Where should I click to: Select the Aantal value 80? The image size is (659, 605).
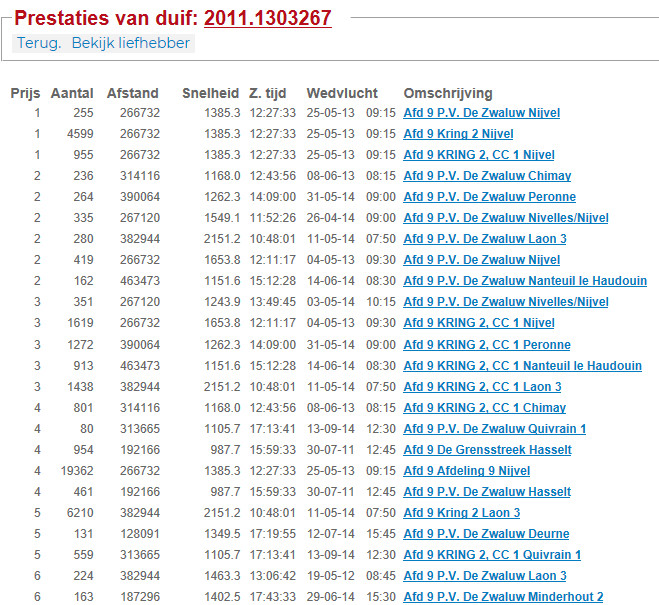point(87,429)
